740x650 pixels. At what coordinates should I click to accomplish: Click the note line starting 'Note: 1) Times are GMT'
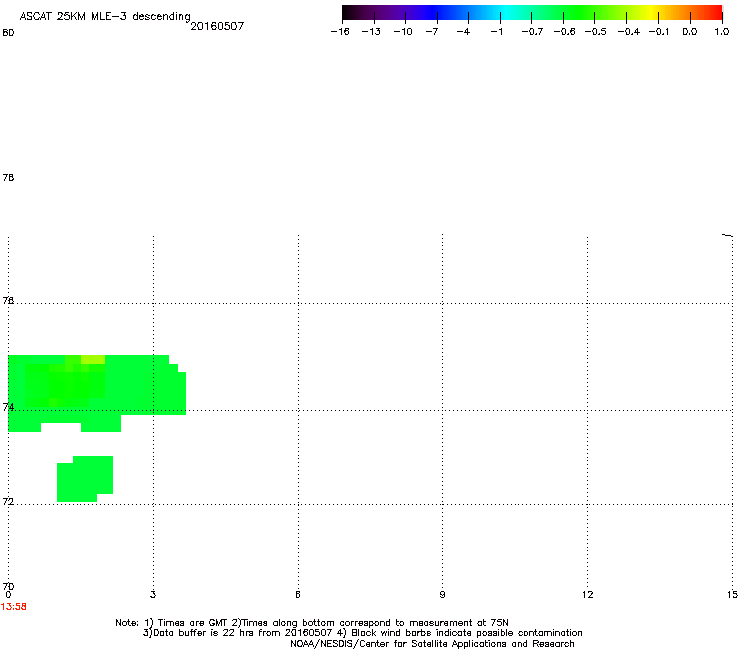click(311, 623)
